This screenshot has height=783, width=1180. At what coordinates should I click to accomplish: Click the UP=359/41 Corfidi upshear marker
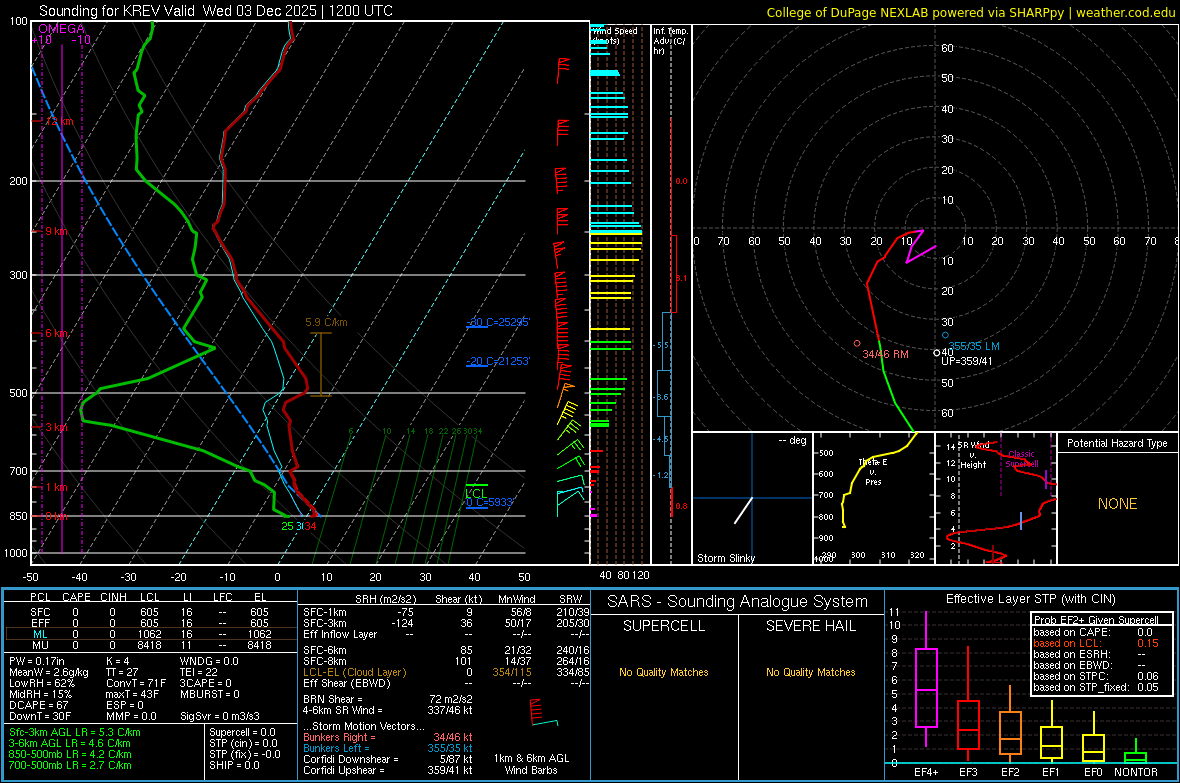tap(937, 352)
